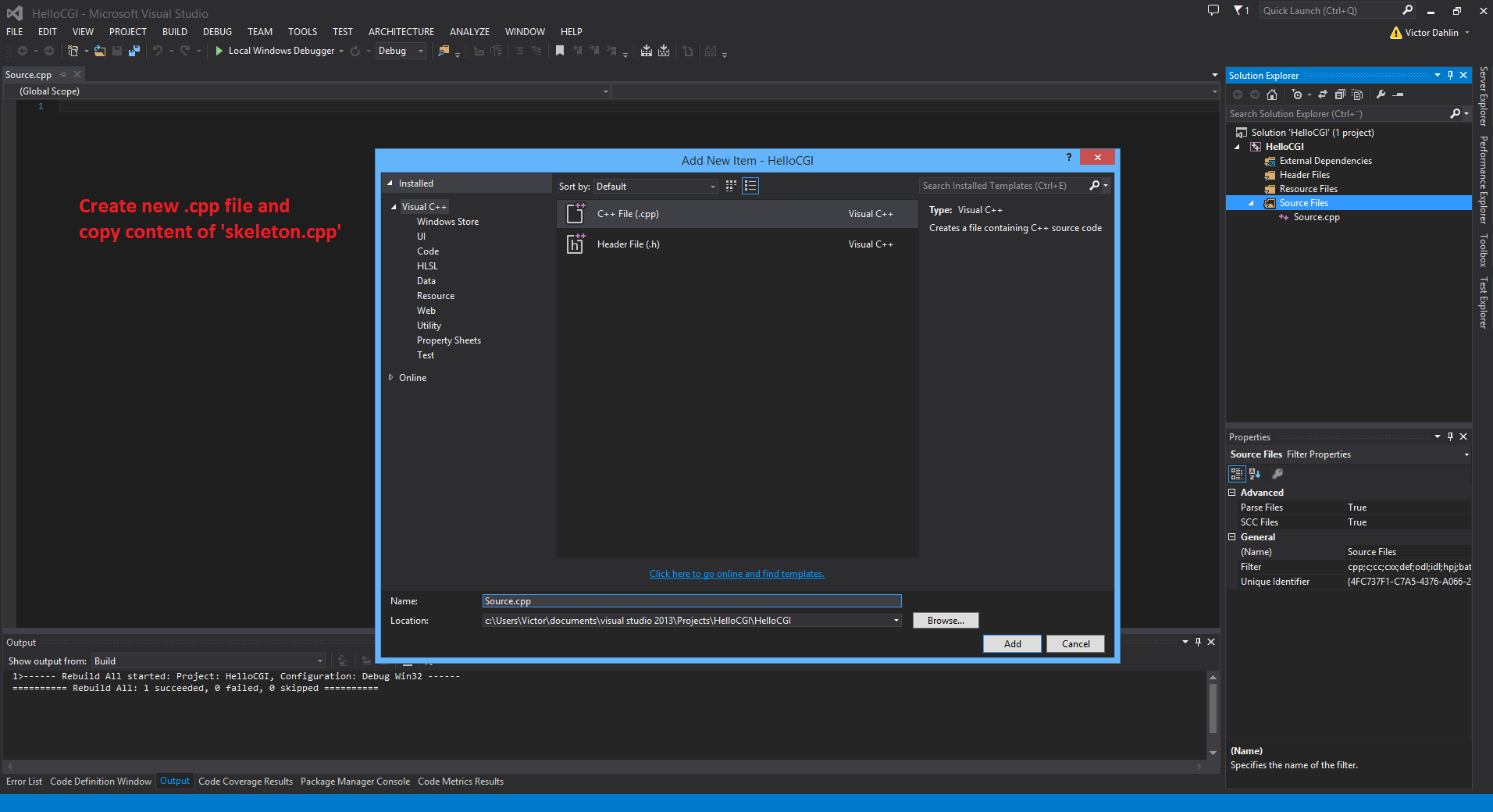This screenshot has height=812, width=1493.
Task: Collapse the General property category
Action: pyautogui.click(x=1232, y=537)
